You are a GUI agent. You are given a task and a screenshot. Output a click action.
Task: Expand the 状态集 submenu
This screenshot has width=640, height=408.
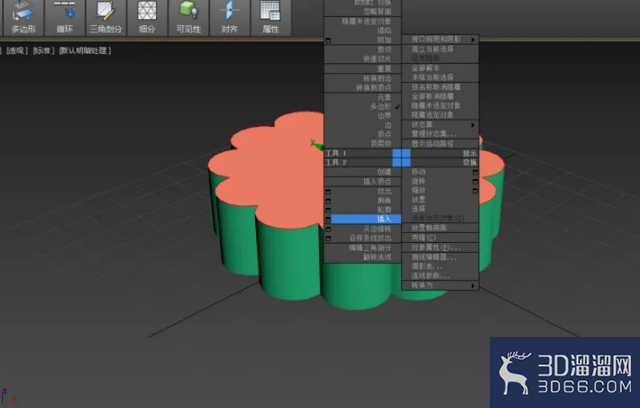pyautogui.click(x=440, y=124)
